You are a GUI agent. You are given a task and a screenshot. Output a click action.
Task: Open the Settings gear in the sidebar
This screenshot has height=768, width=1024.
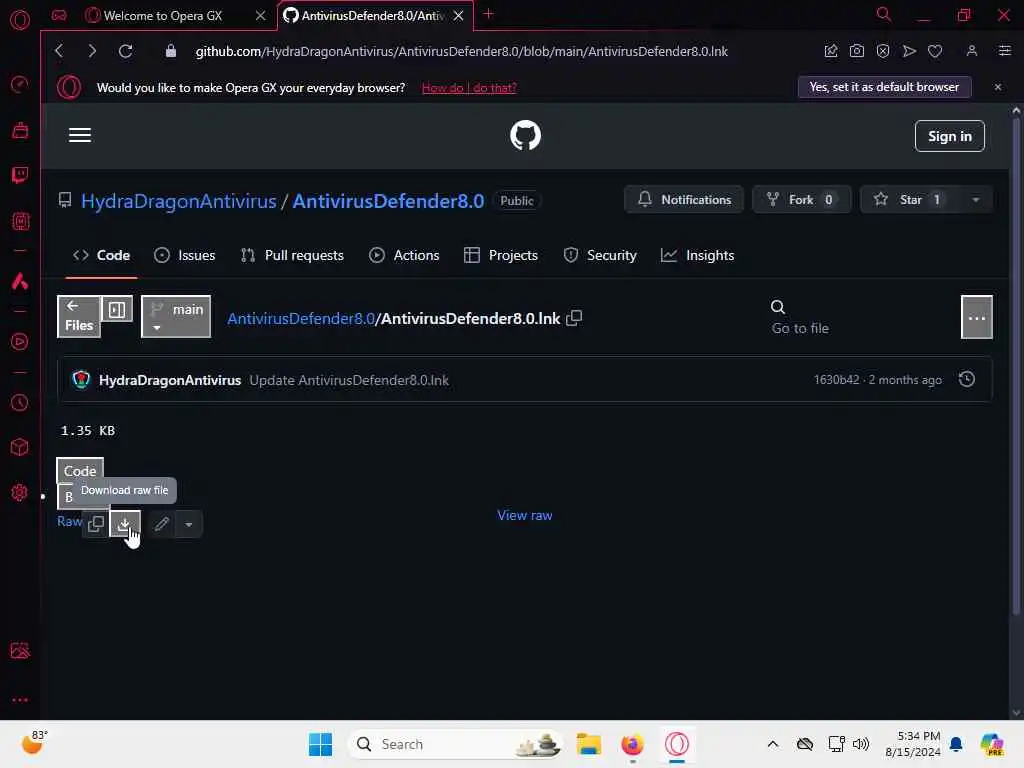[20, 492]
